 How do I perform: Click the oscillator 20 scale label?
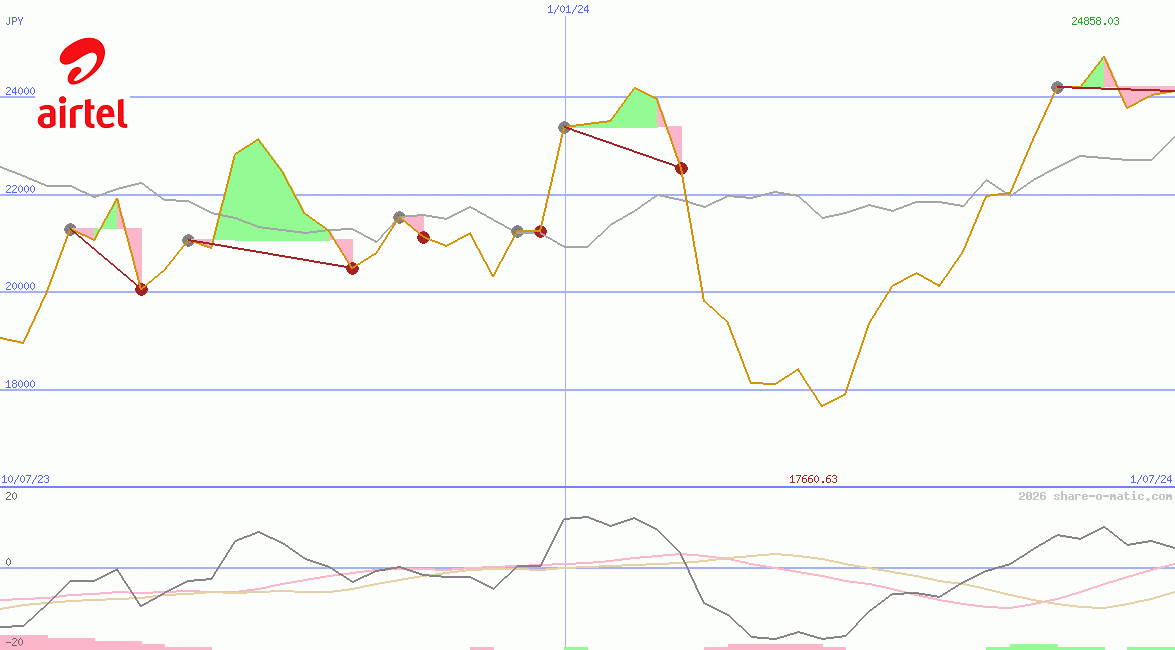point(11,496)
